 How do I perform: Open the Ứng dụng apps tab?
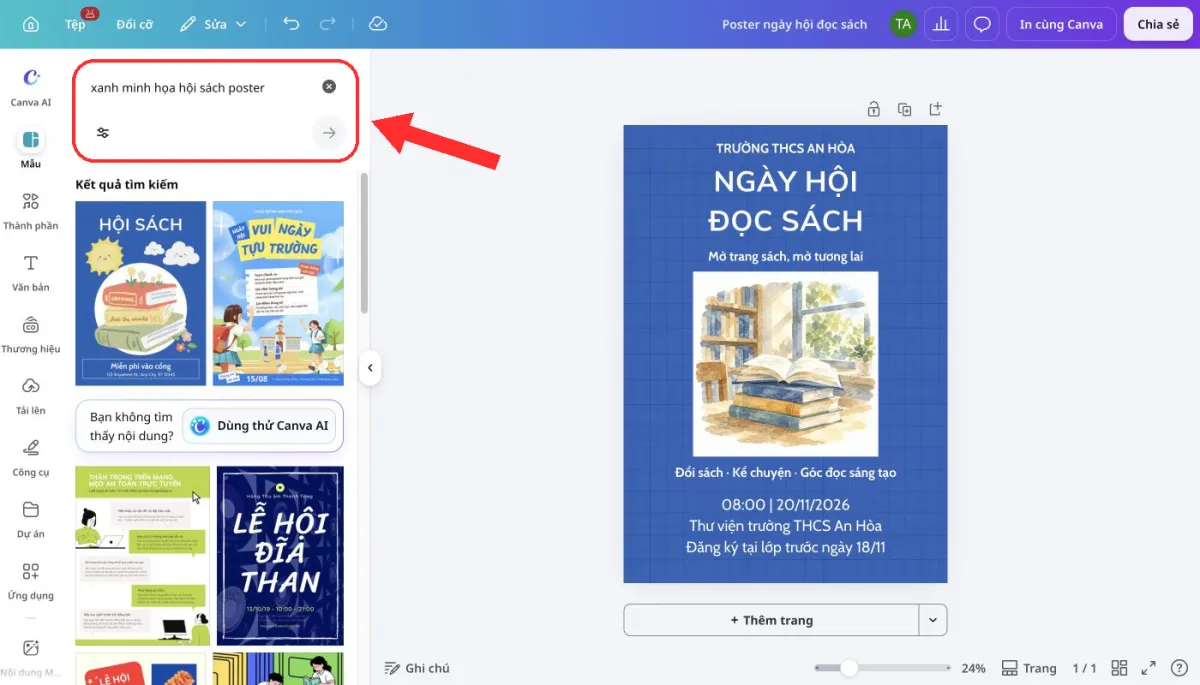tap(31, 580)
